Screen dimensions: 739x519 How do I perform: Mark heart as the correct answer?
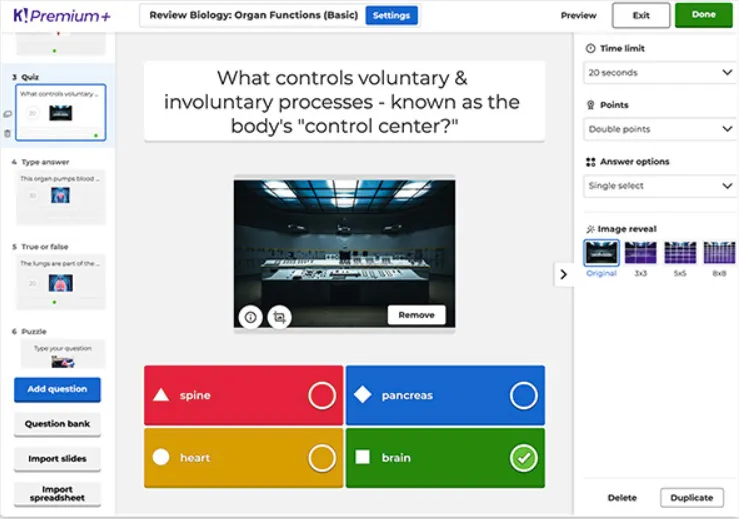click(322, 458)
